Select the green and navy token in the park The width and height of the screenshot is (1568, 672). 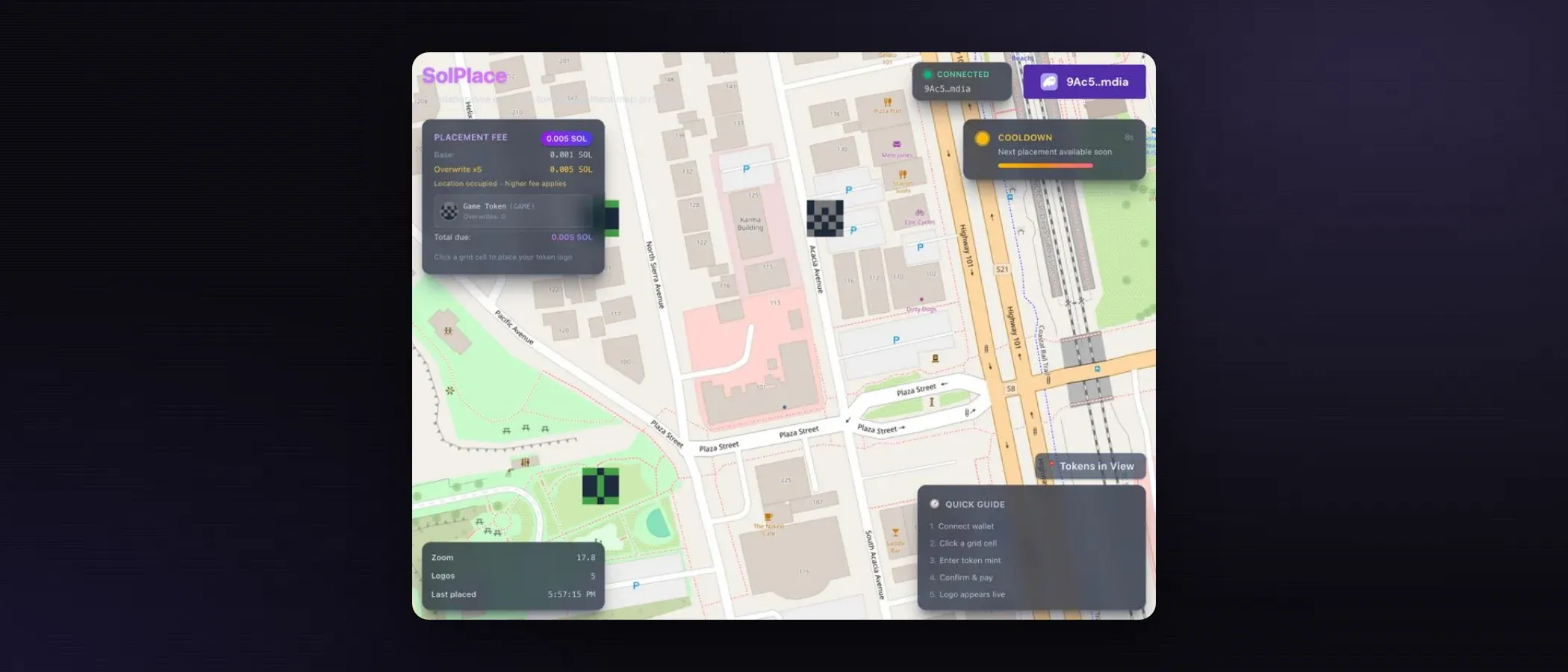600,486
